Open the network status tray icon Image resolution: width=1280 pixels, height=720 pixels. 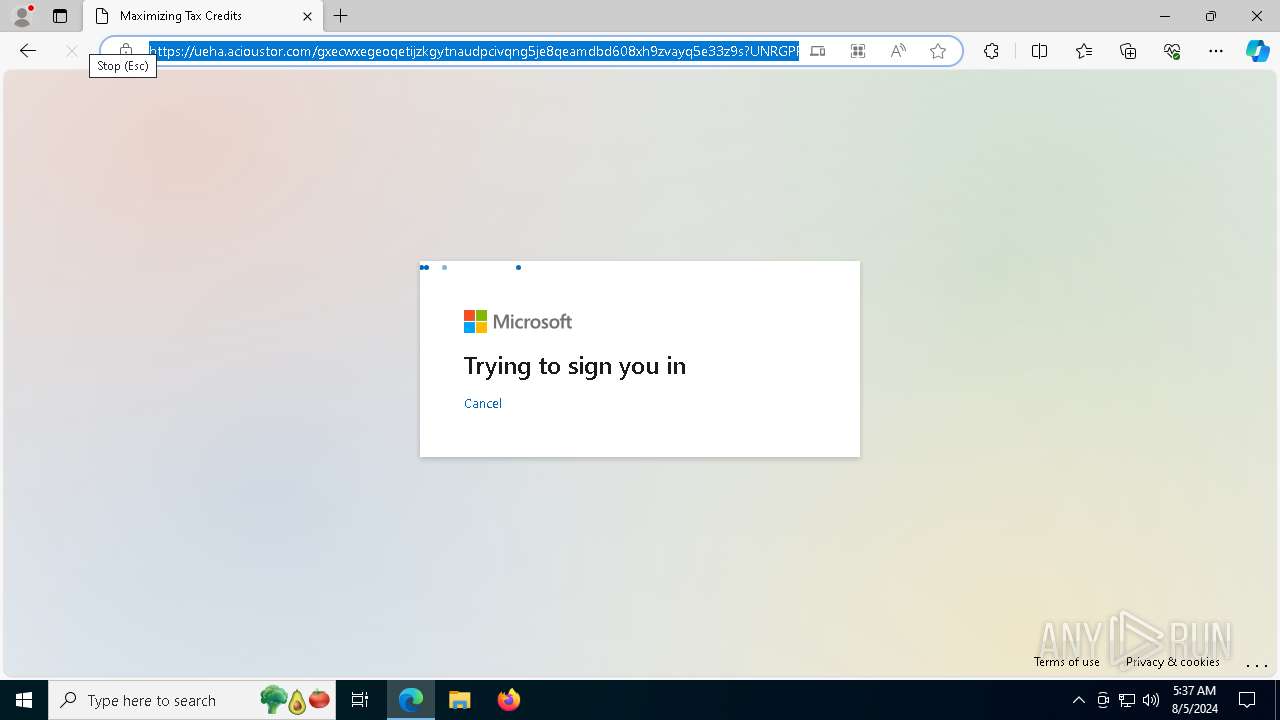(x=1127, y=700)
